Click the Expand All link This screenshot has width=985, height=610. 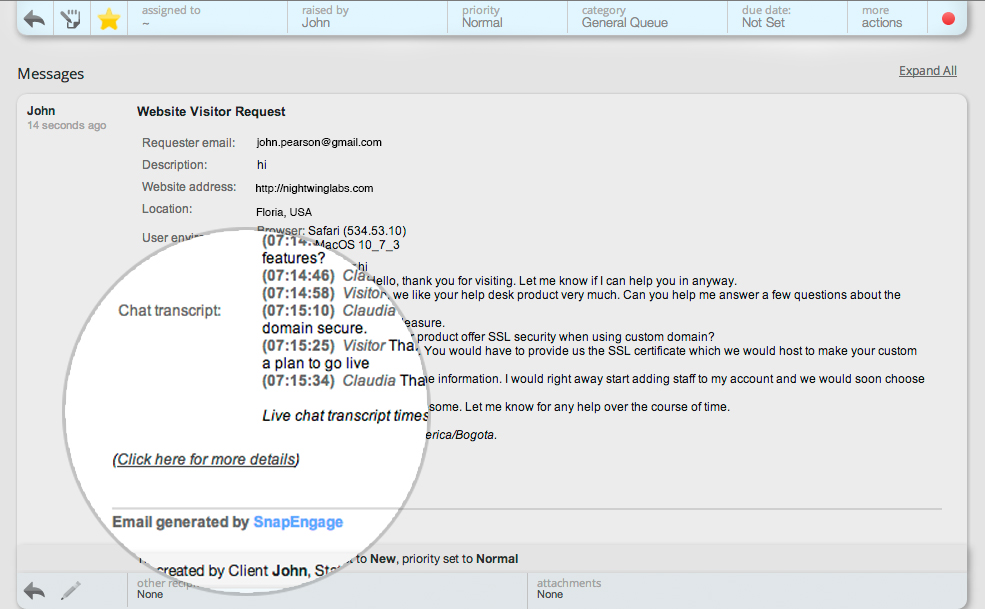click(x=928, y=71)
